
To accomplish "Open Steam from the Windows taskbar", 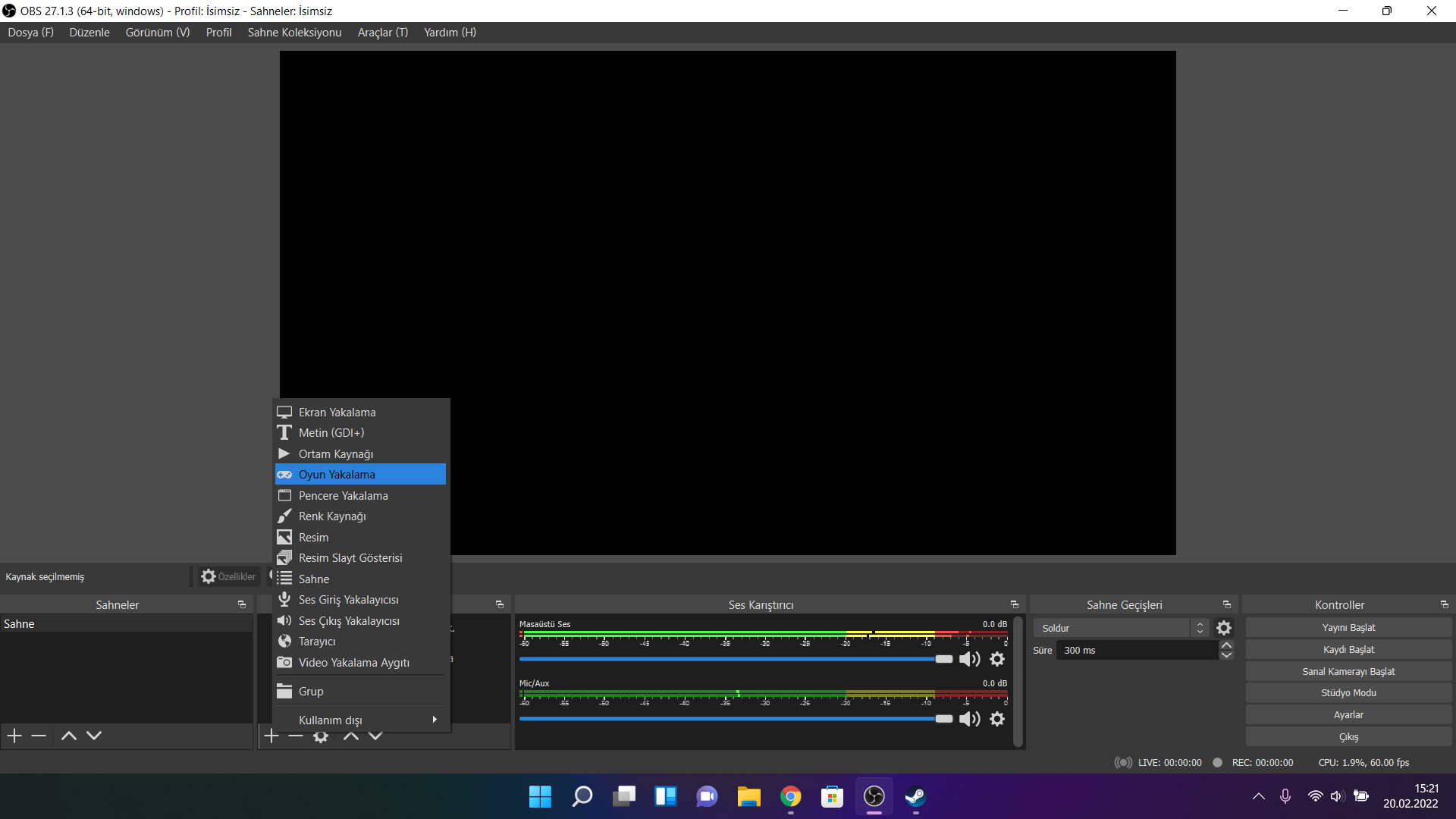I will tap(915, 796).
